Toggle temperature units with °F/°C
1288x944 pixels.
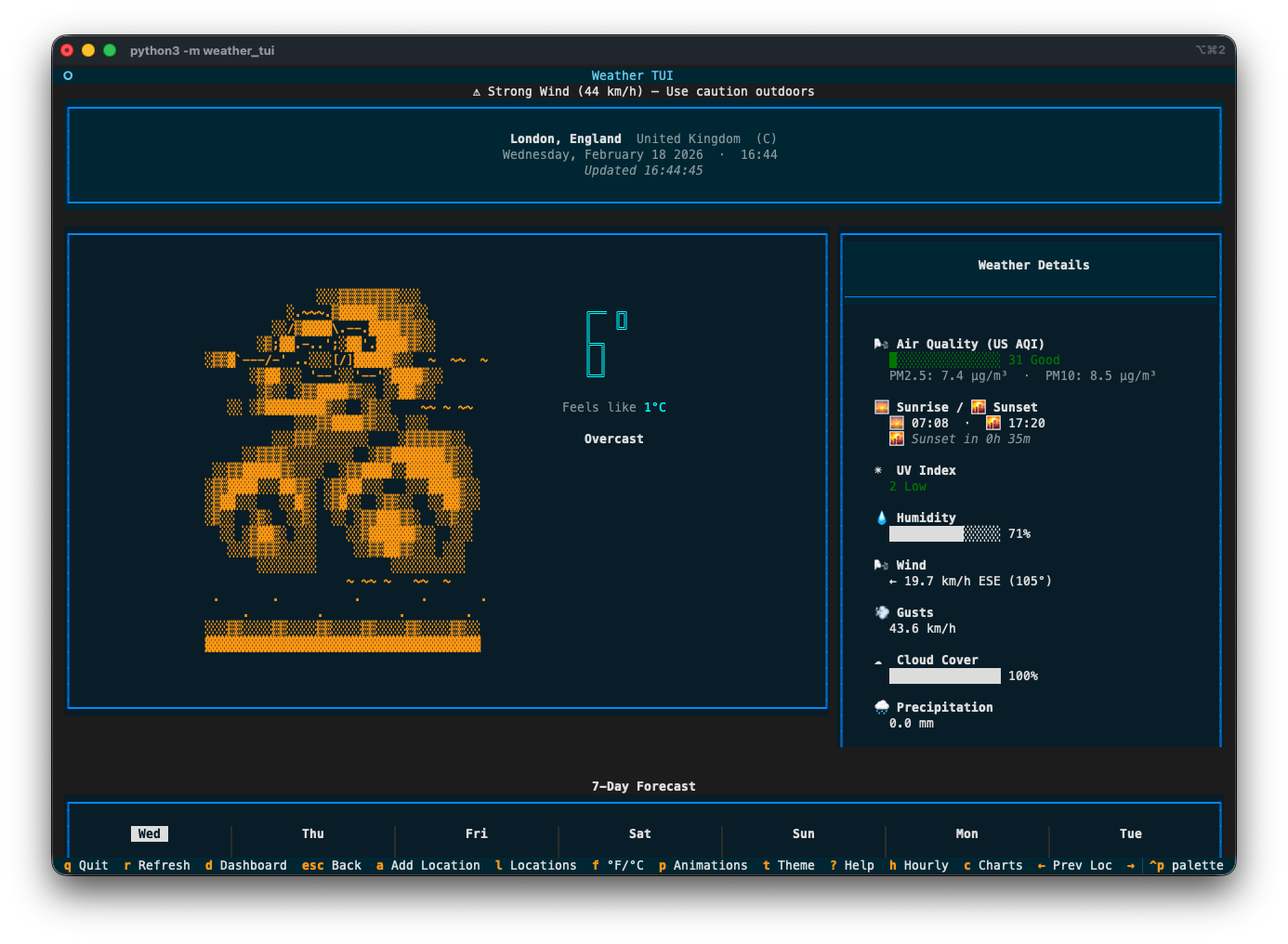tap(619, 865)
